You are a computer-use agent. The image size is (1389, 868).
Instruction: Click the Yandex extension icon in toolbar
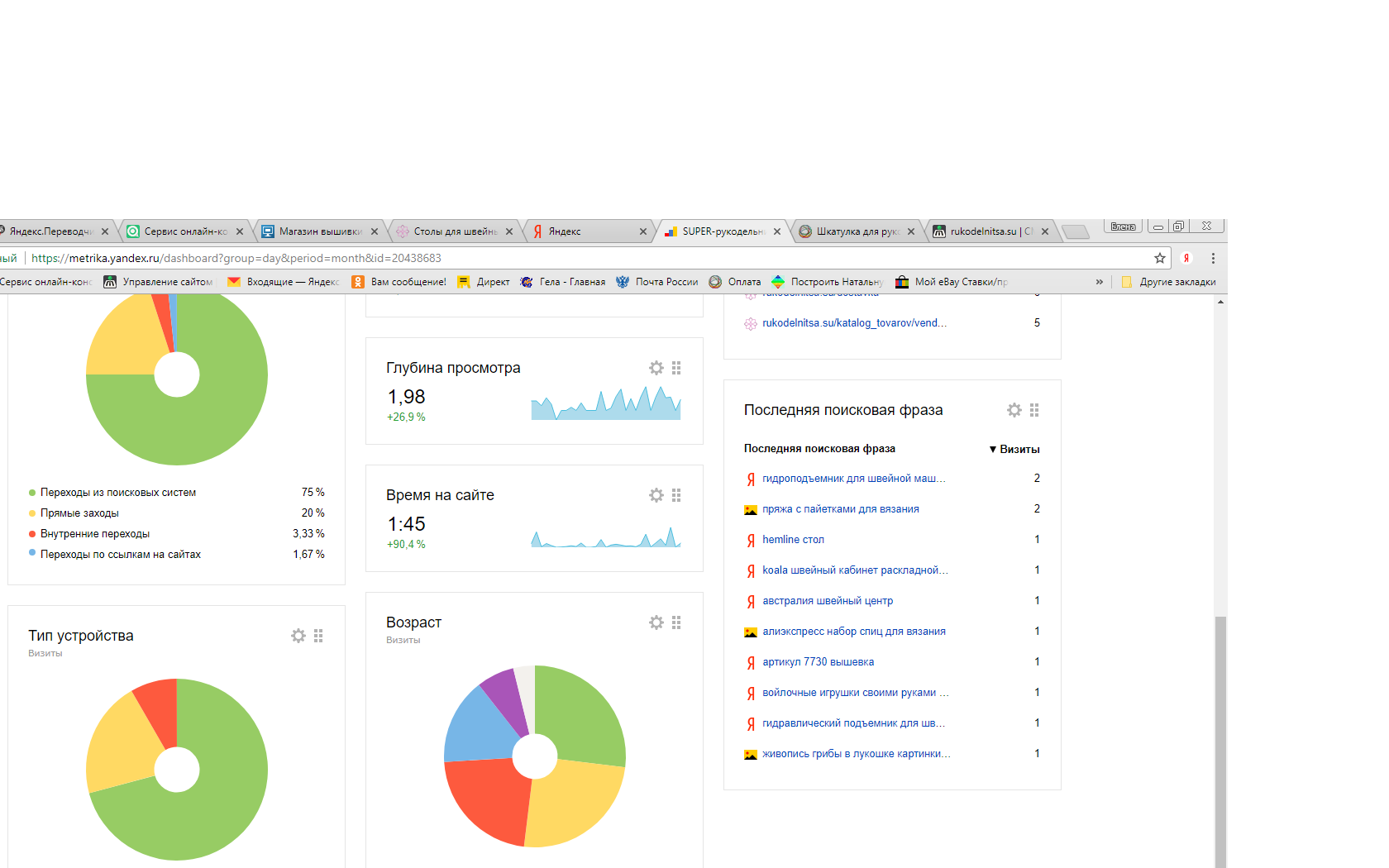coord(1186,258)
